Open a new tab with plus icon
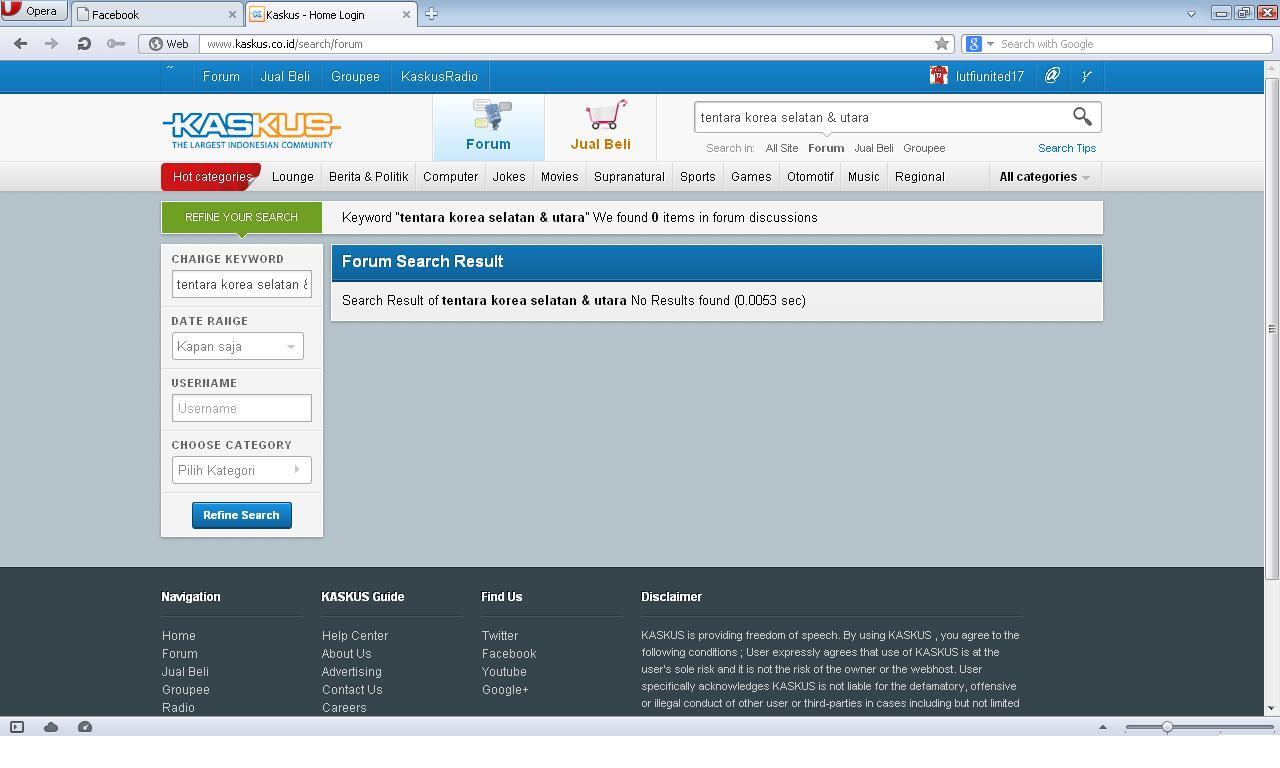 pyautogui.click(x=431, y=14)
